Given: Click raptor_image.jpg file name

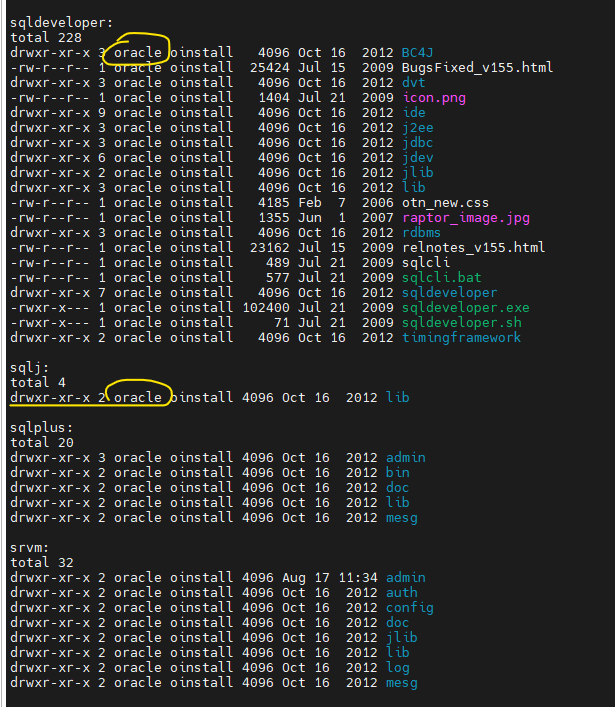Looking at the screenshot, I should point(465,218).
